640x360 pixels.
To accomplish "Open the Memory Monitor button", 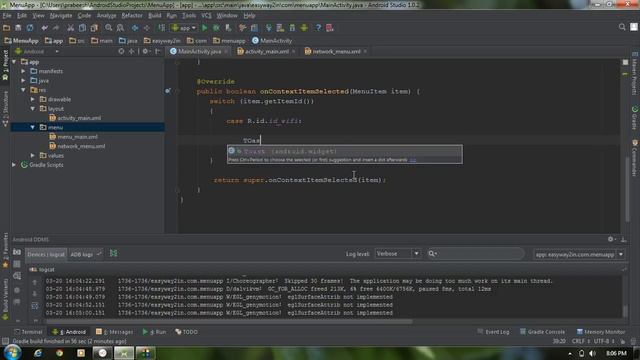I will (x=601, y=332).
